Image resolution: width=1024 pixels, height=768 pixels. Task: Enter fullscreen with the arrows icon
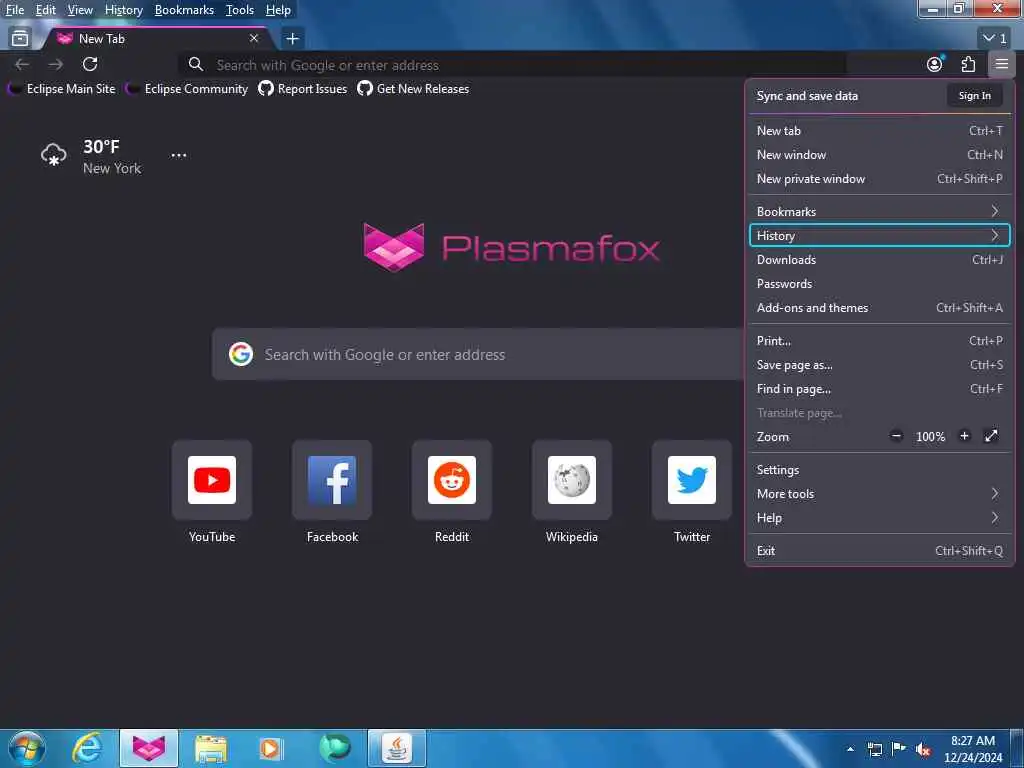[991, 436]
